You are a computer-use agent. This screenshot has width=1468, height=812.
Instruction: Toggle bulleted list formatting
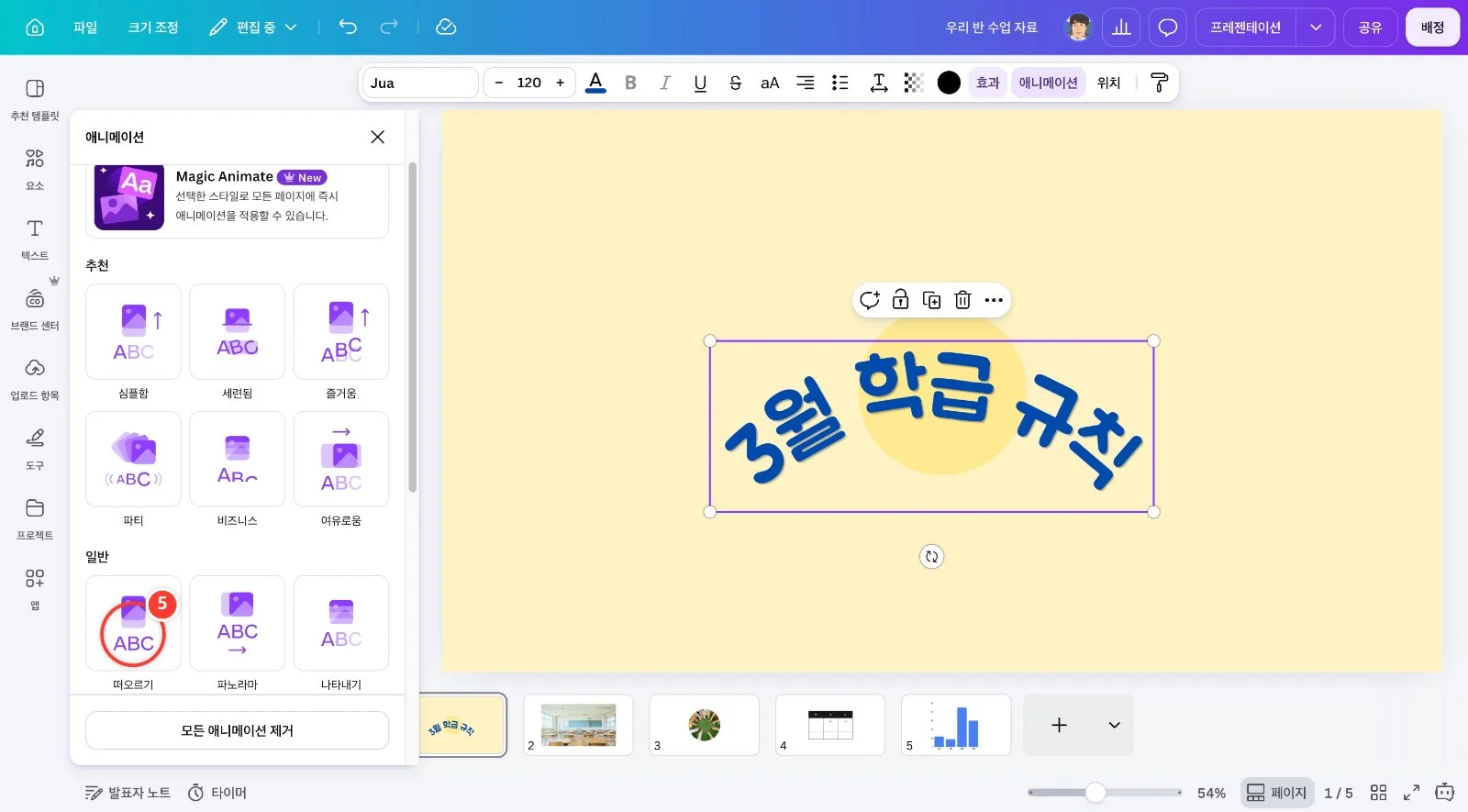pyautogui.click(x=840, y=83)
